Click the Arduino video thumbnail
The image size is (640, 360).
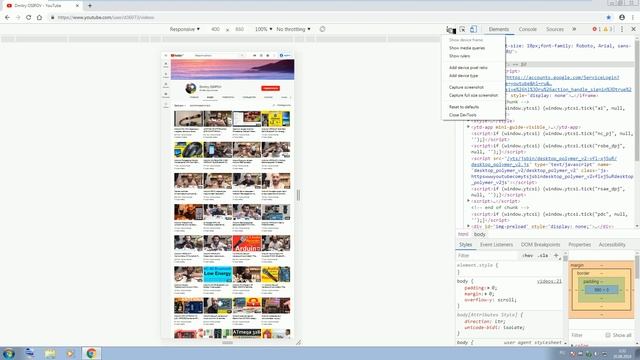[x=247, y=243]
